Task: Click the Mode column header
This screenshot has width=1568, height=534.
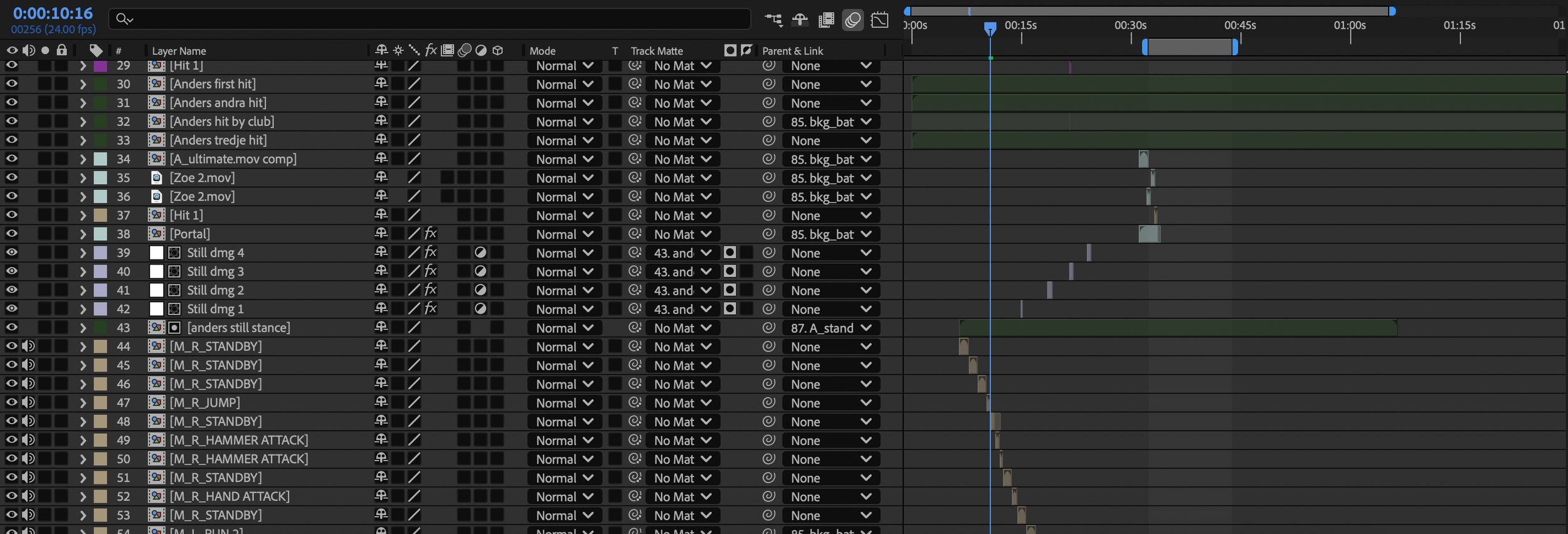Action: pos(543,51)
